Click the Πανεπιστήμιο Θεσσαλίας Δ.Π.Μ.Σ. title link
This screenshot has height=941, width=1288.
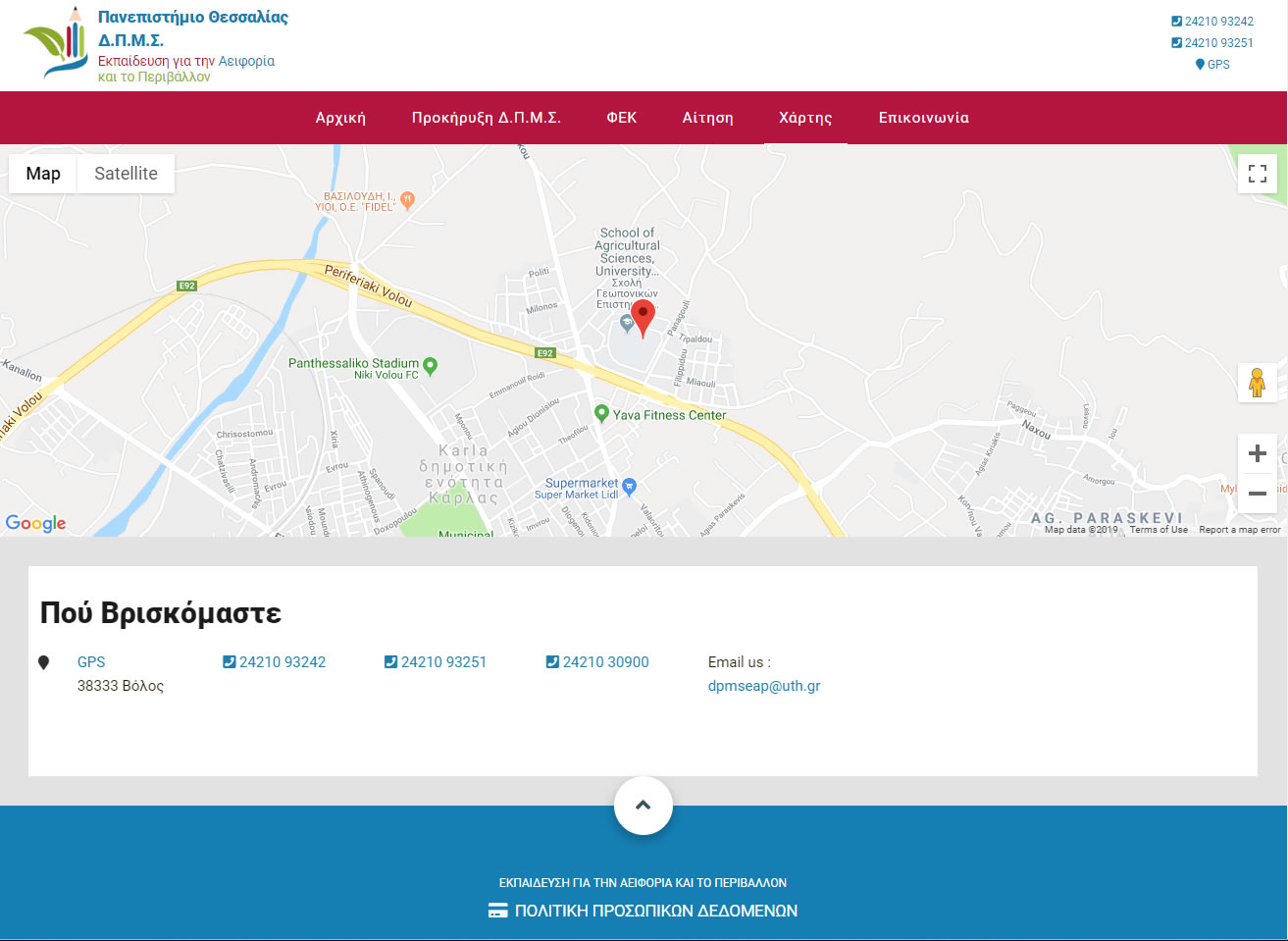(193, 28)
